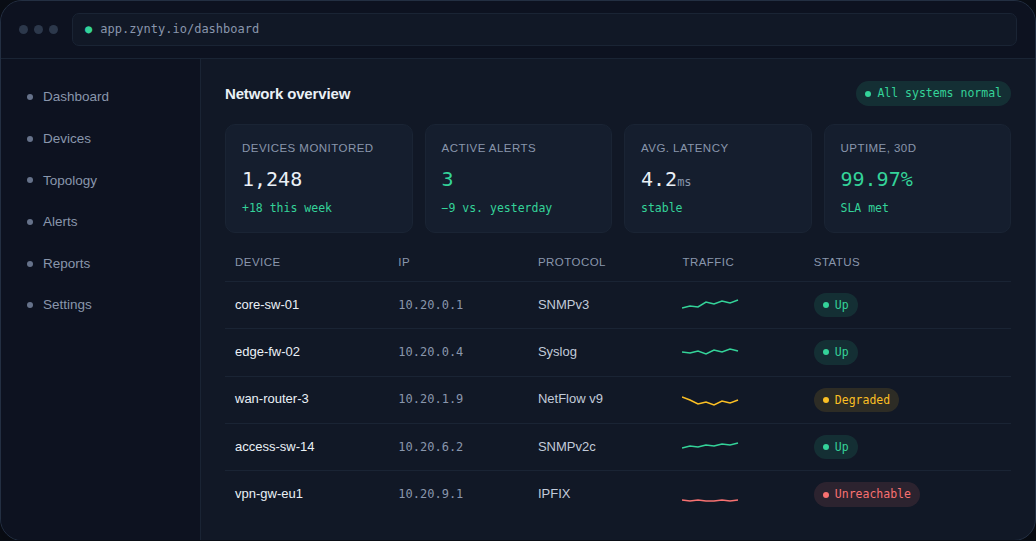Viewport: 1036px width, 541px height.
Task: Click IP address 10.20.0.4
Action: click(431, 352)
